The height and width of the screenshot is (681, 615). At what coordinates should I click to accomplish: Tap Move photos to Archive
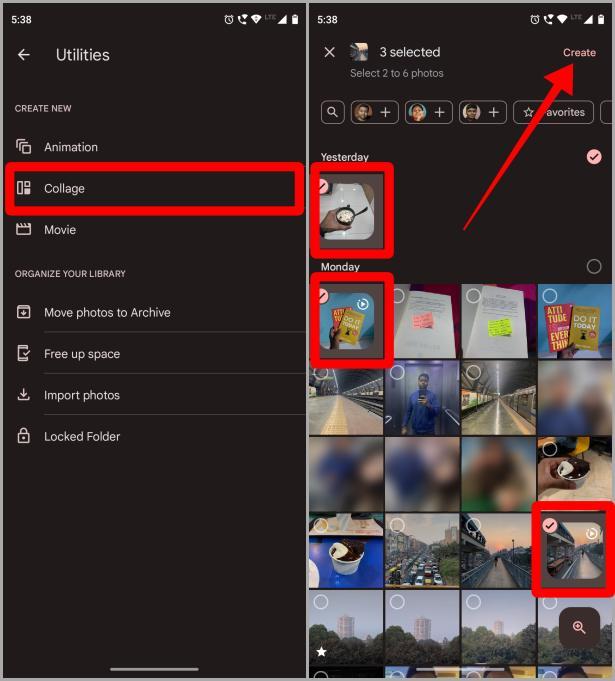(155, 312)
